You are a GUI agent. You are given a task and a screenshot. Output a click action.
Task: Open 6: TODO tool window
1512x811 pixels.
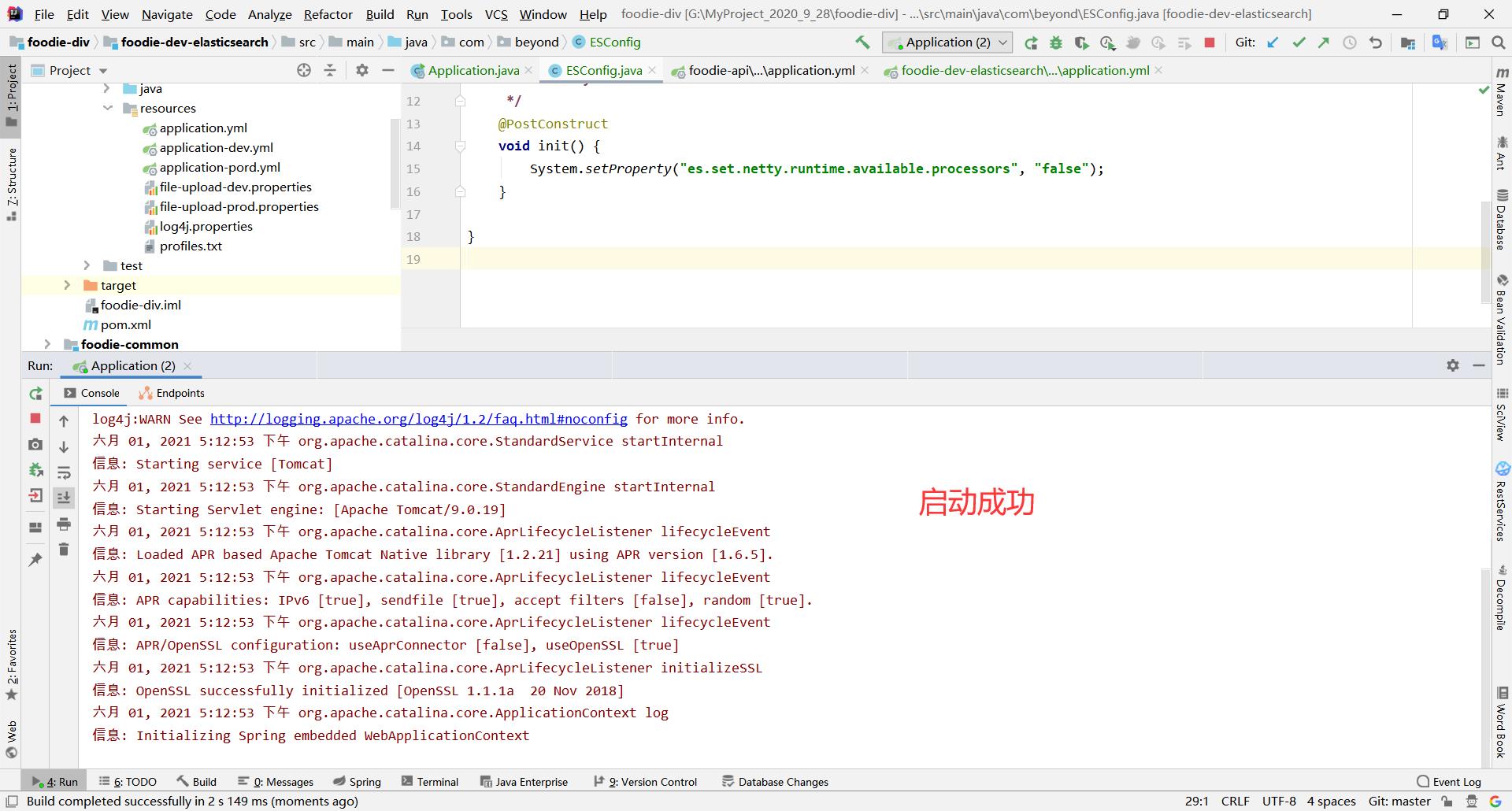pos(128,782)
